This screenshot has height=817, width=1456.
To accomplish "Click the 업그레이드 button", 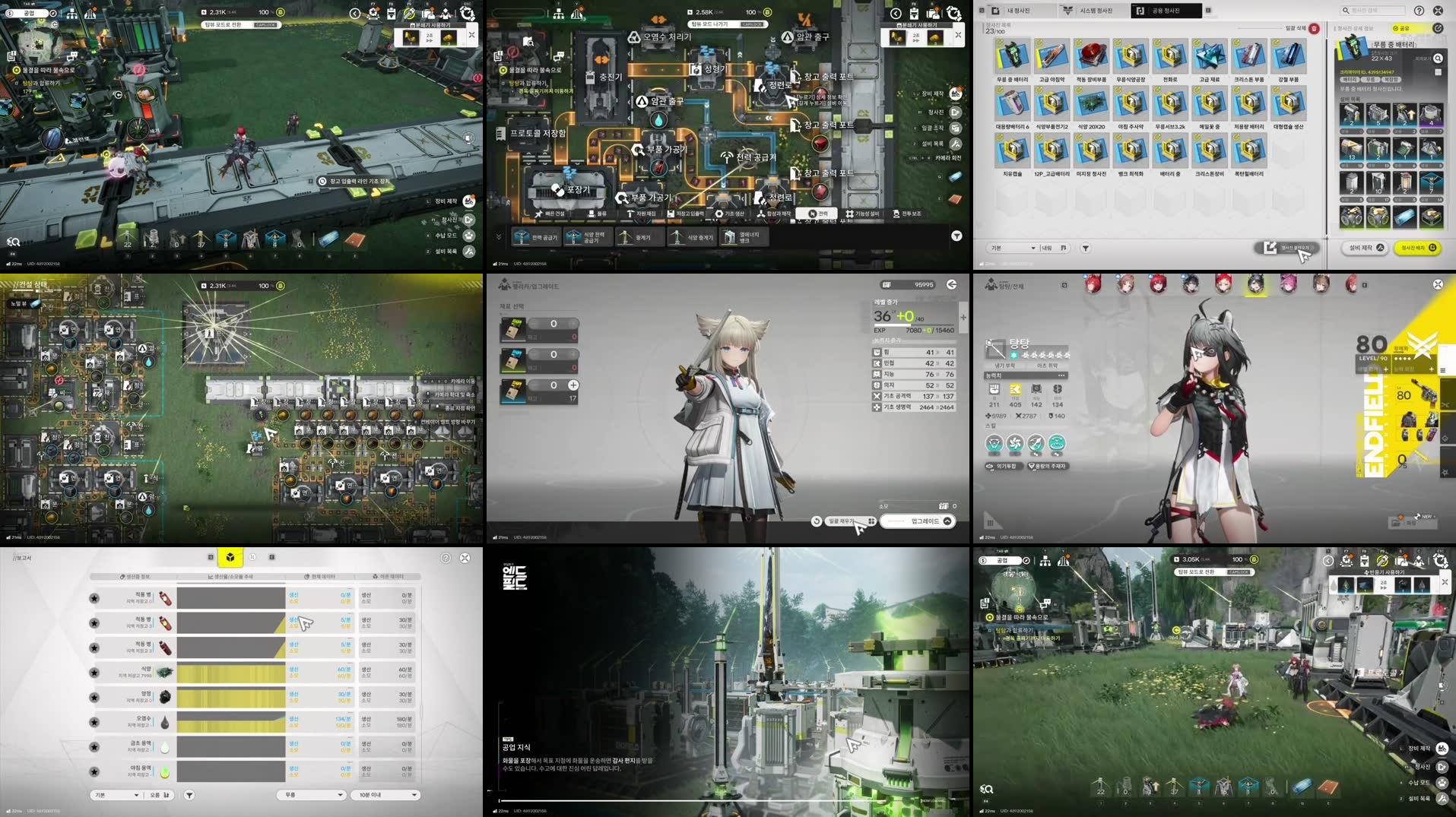I will pos(918,521).
